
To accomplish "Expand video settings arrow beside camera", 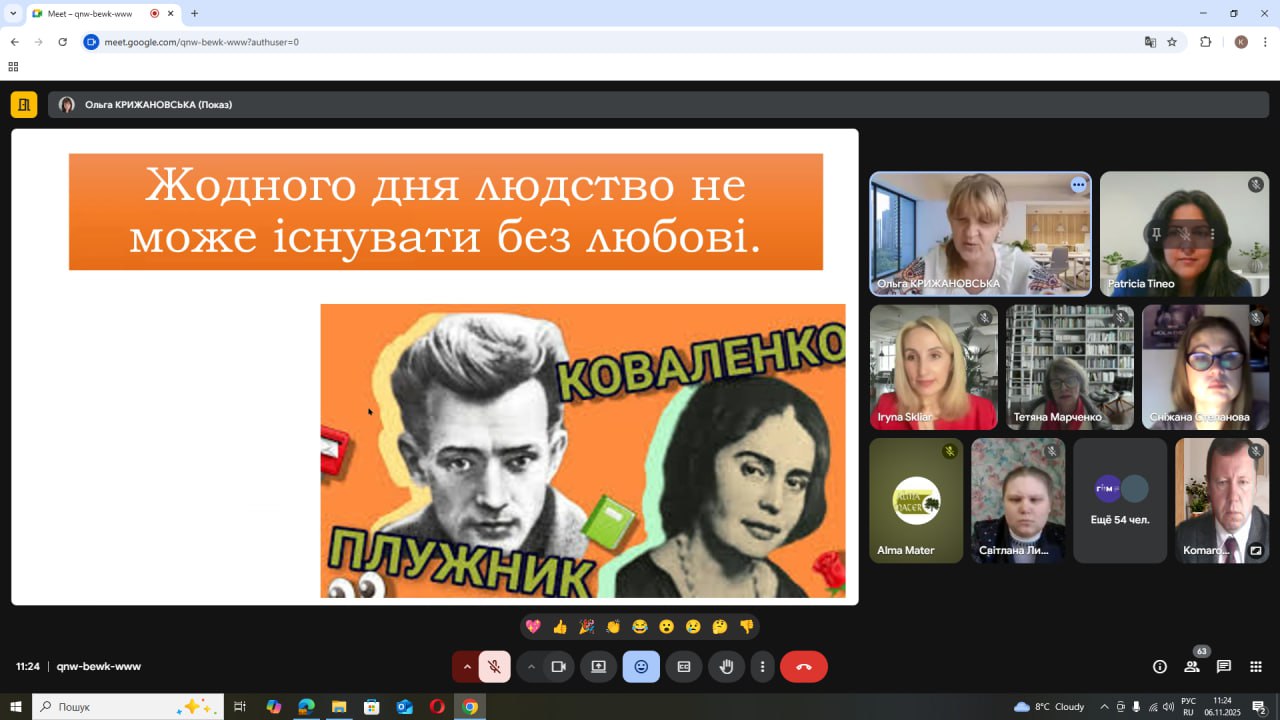I will [531, 667].
